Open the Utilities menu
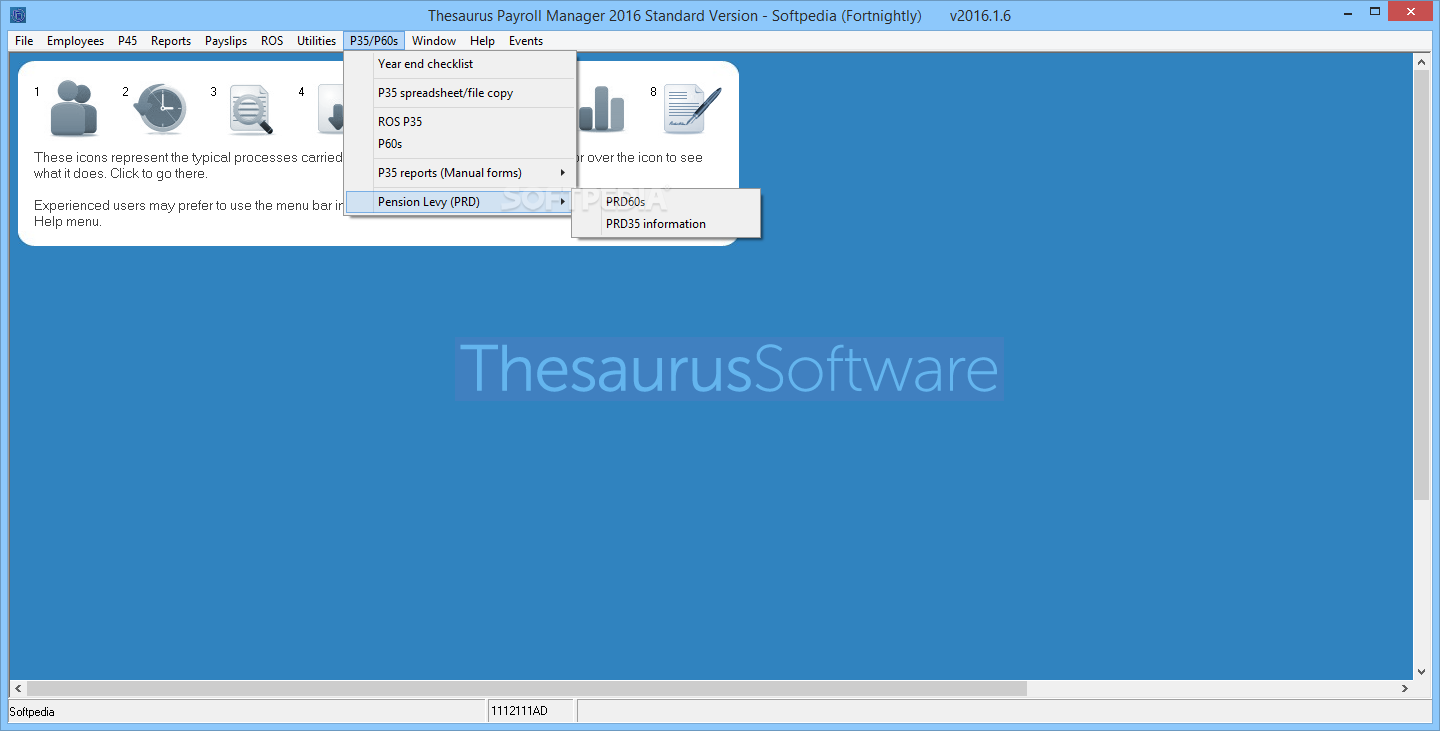Image resolution: width=1440 pixels, height=731 pixels. (x=316, y=41)
